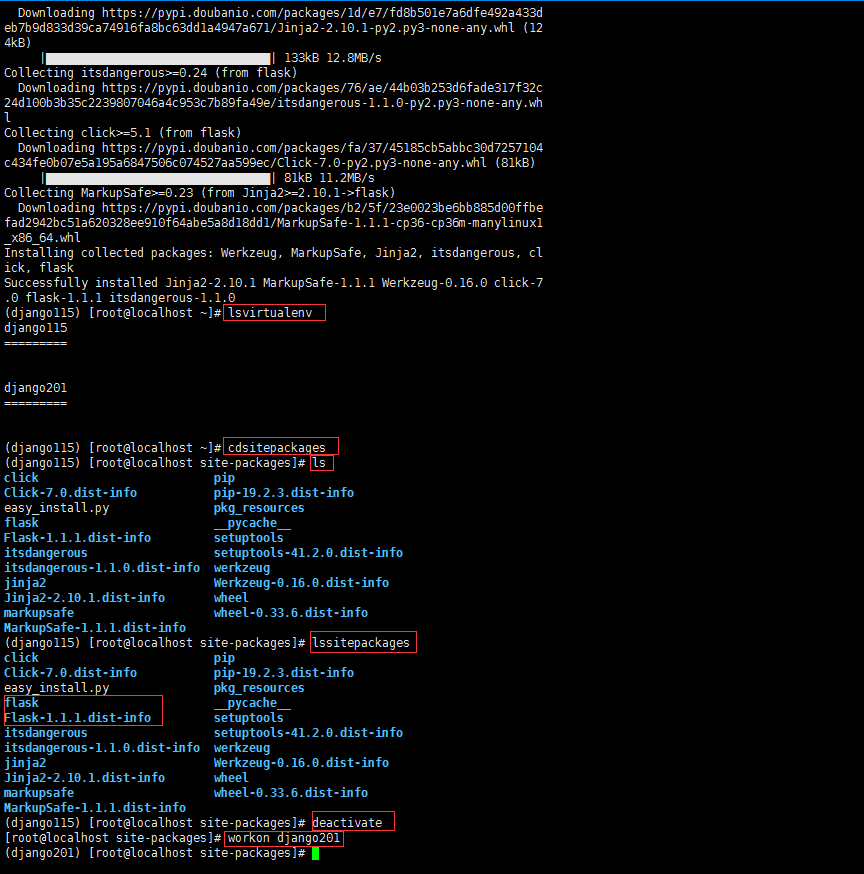The width and height of the screenshot is (864, 874).
Task: Click the 133kB 12.8MB/s download progress bar
Action: [x=158, y=59]
